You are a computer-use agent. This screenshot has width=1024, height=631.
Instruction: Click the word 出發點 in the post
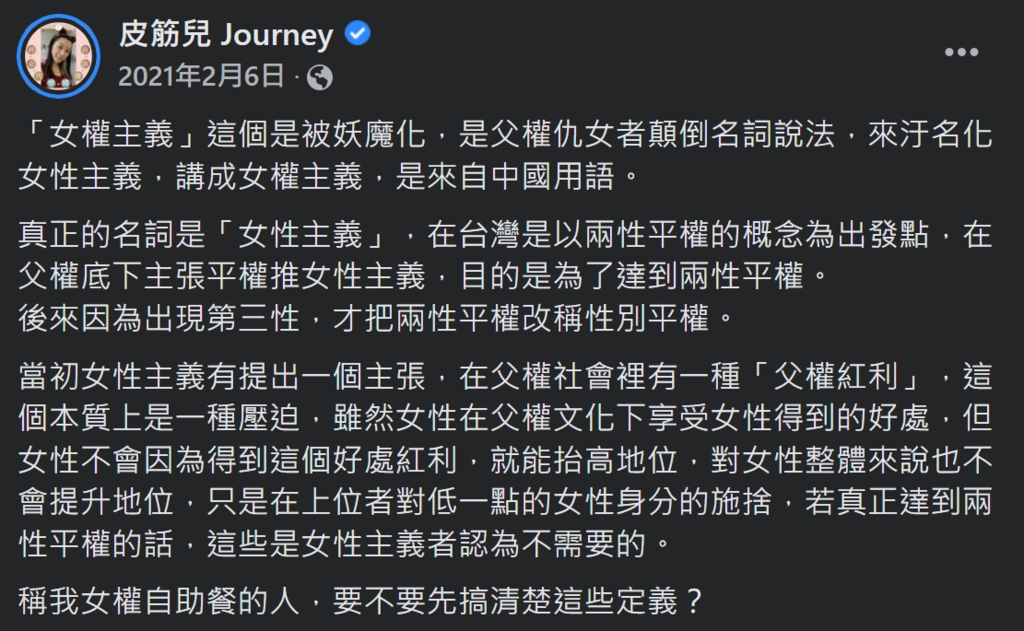tap(883, 235)
